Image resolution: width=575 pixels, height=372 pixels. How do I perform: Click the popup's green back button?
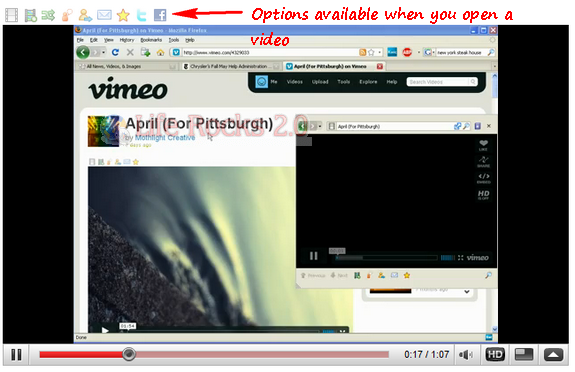click(302, 126)
